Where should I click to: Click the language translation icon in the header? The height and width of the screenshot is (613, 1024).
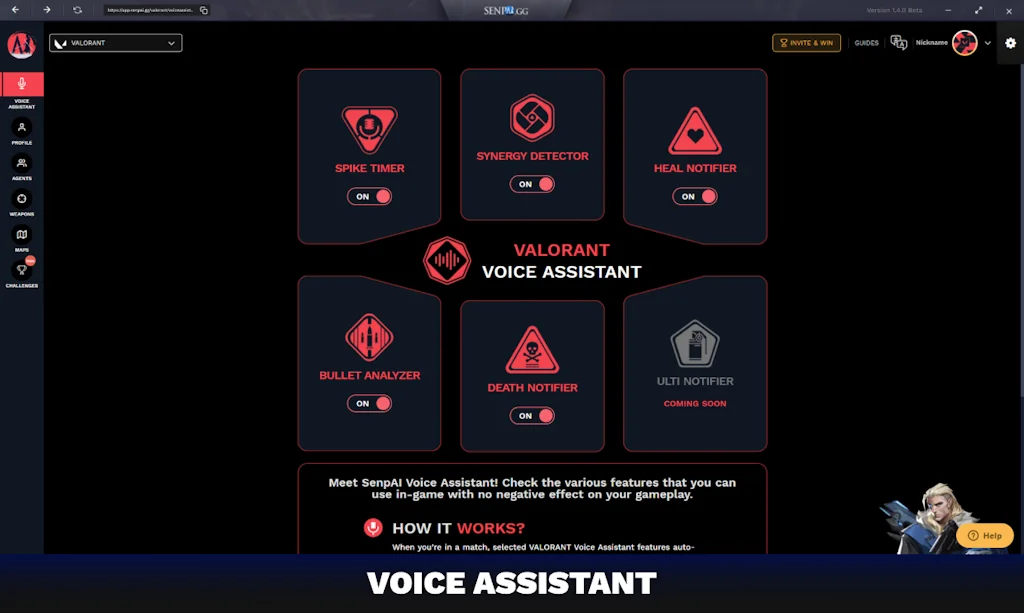[898, 42]
